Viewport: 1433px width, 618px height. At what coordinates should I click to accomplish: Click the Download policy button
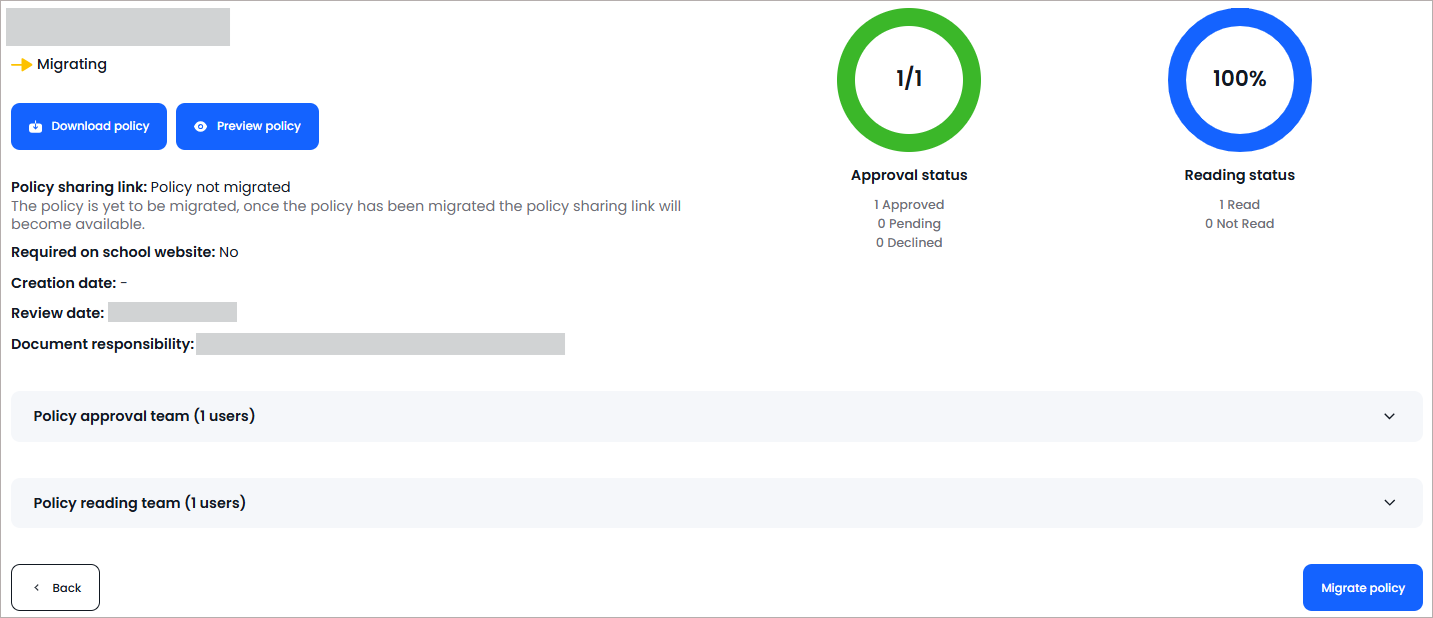click(89, 127)
